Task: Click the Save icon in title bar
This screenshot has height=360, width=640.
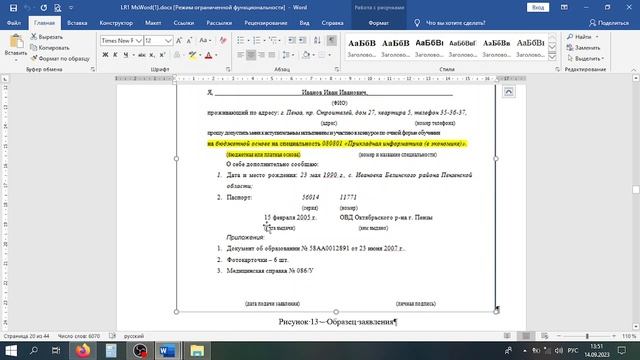Action: tap(13, 8)
